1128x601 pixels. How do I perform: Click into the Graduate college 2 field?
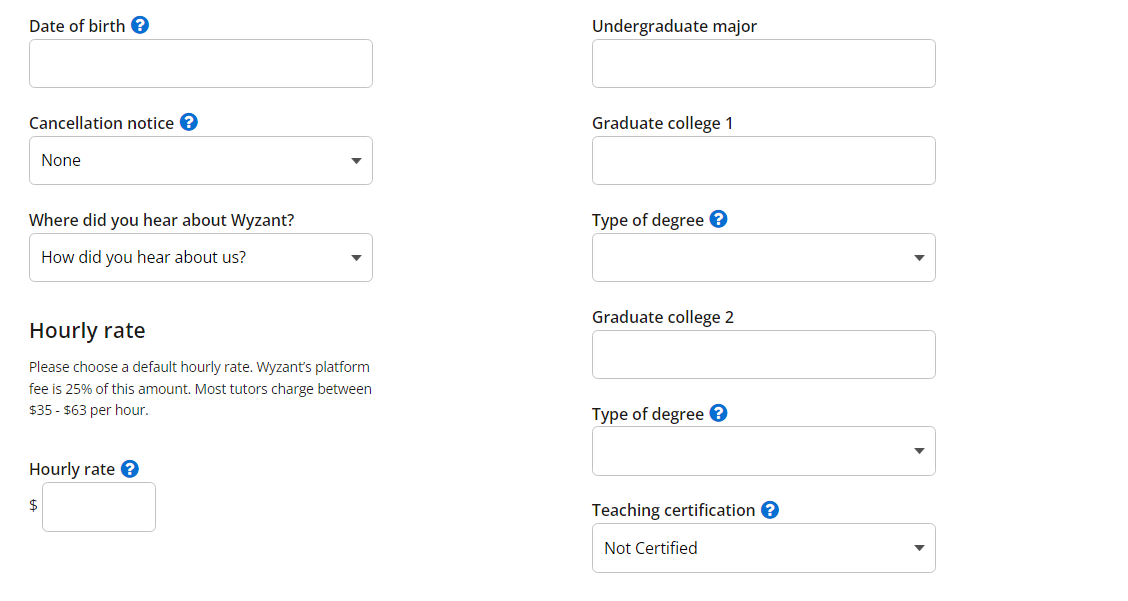click(x=764, y=355)
